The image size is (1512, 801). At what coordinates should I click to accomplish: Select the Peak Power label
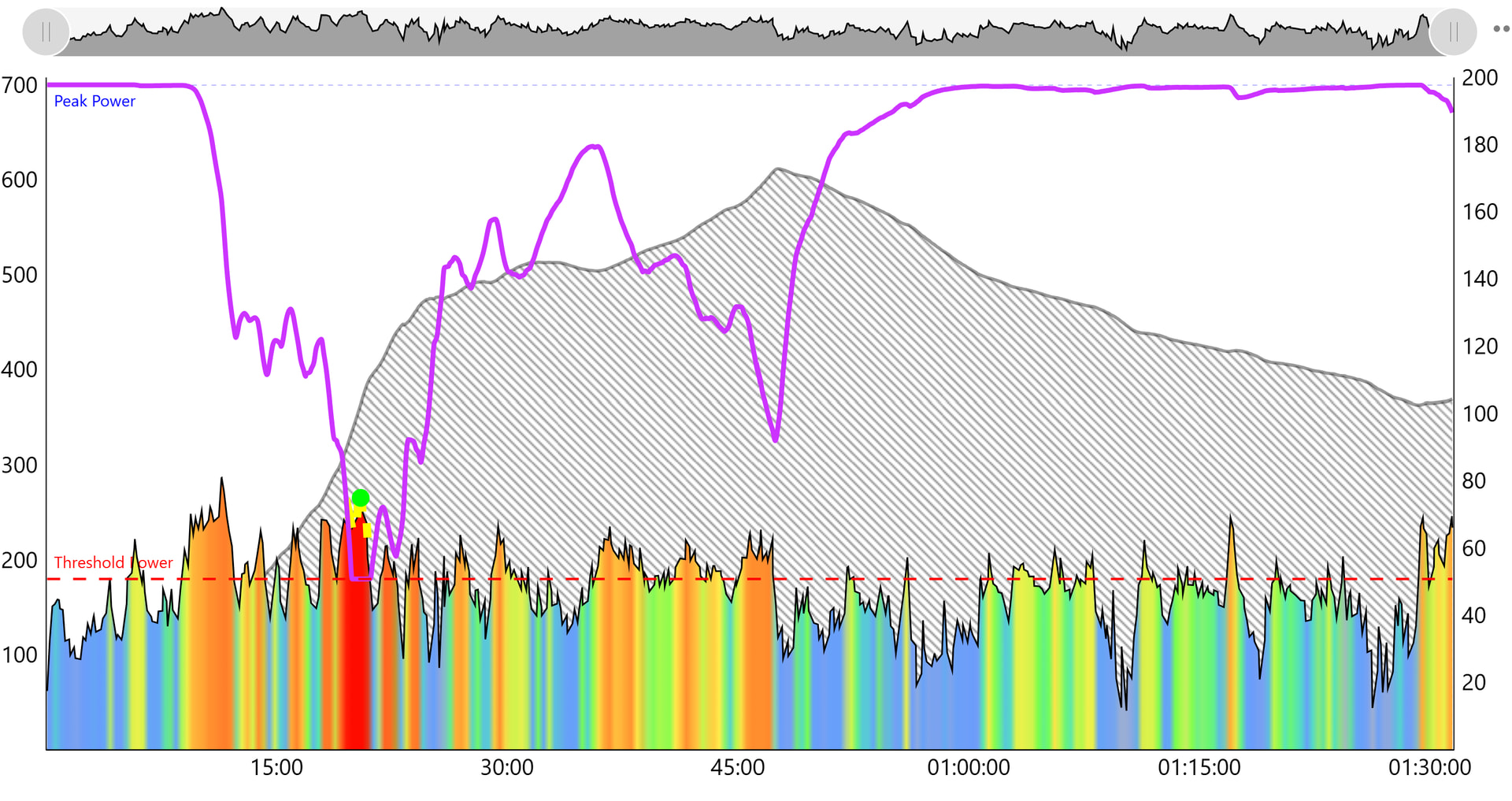click(x=94, y=102)
